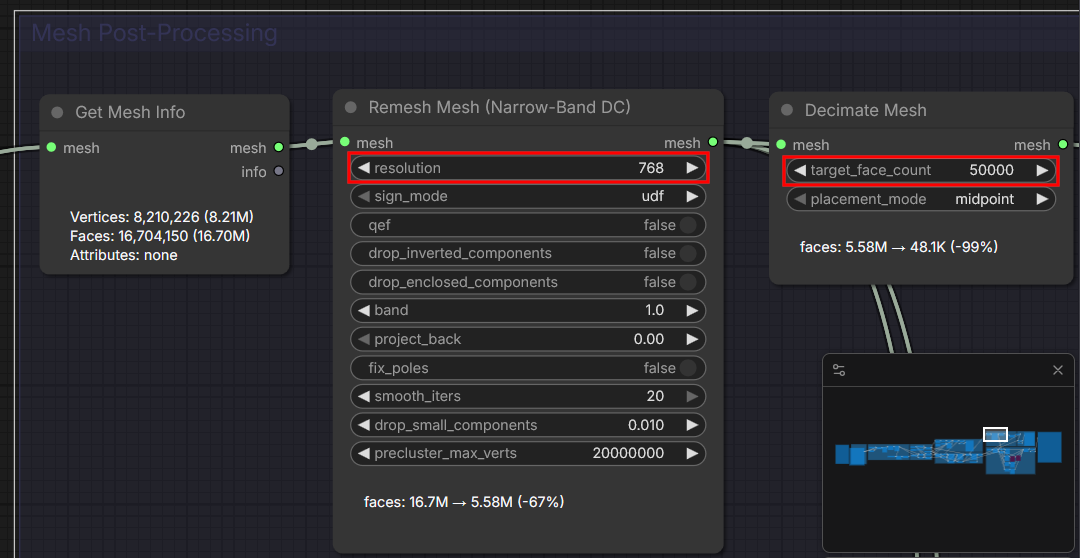Image resolution: width=1080 pixels, height=558 pixels.
Task: Click mesh output port on Get Mesh Info
Action: pyautogui.click(x=278, y=147)
